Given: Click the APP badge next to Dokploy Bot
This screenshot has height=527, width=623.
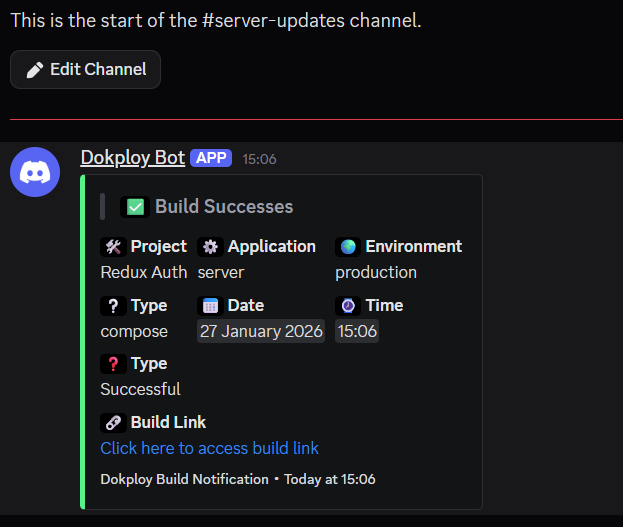Looking at the screenshot, I should (x=211, y=158).
